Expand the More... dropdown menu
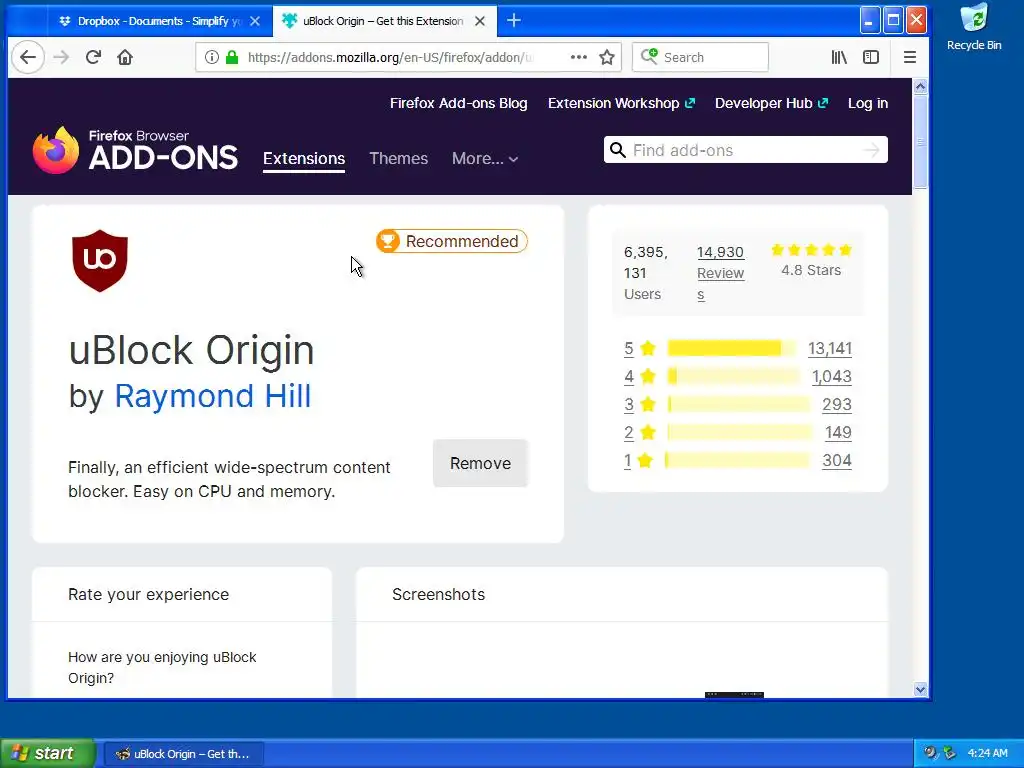Screen dimensions: 1024x768 click(485, 159)
